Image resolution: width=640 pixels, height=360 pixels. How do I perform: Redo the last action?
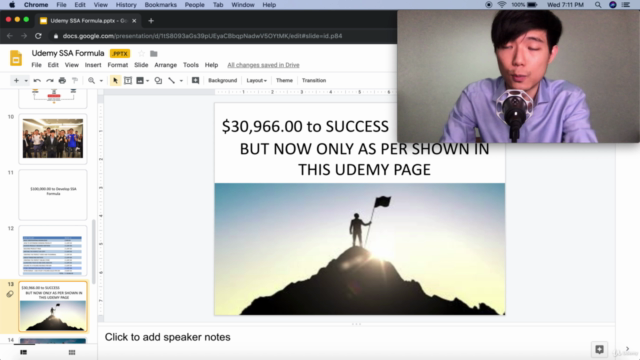50,80
